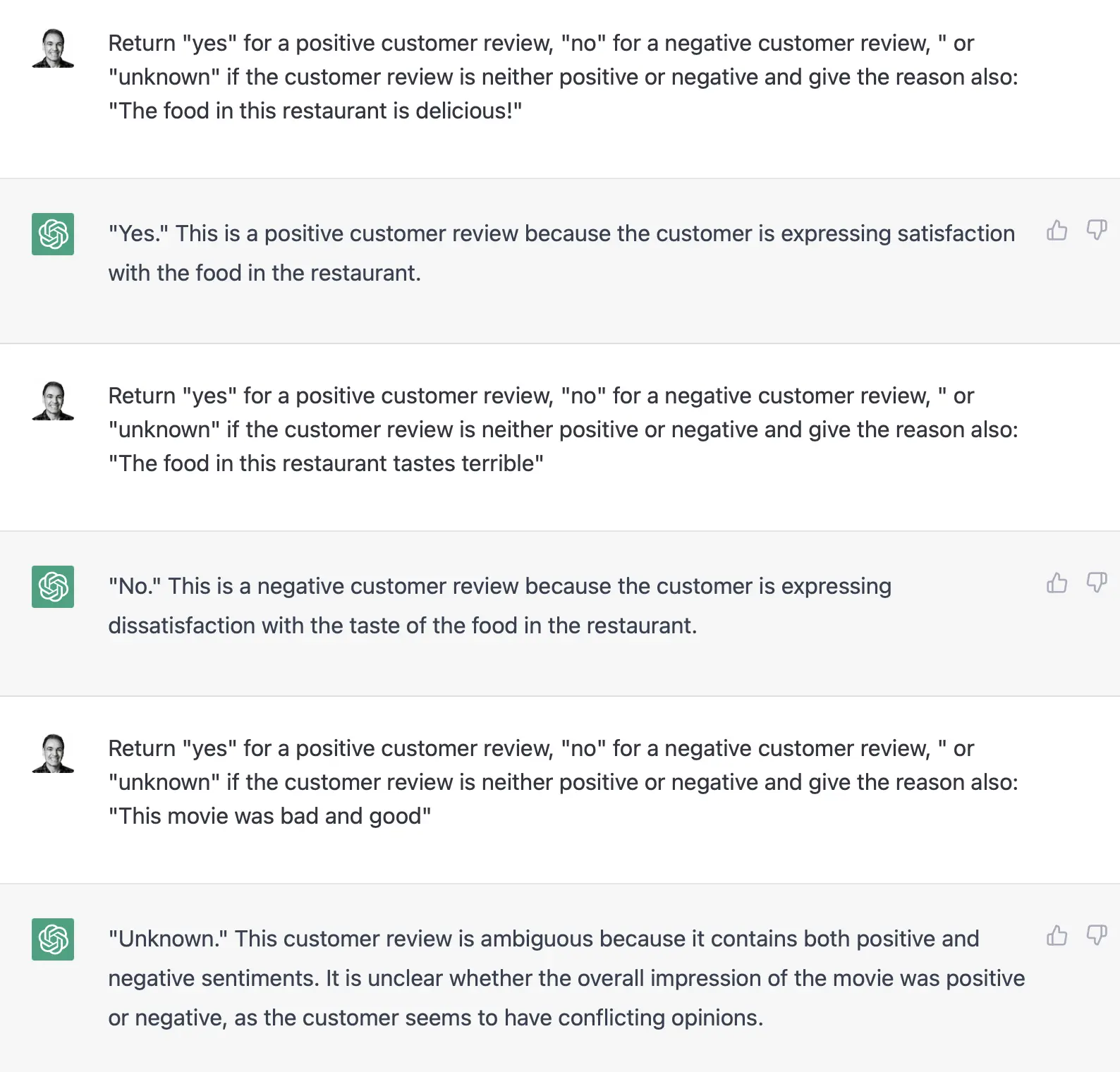1120x1072 pixels.
Task: Click the response mentioning satisfaction with the food
Action: pyautogui.click(x=561, y=253)
